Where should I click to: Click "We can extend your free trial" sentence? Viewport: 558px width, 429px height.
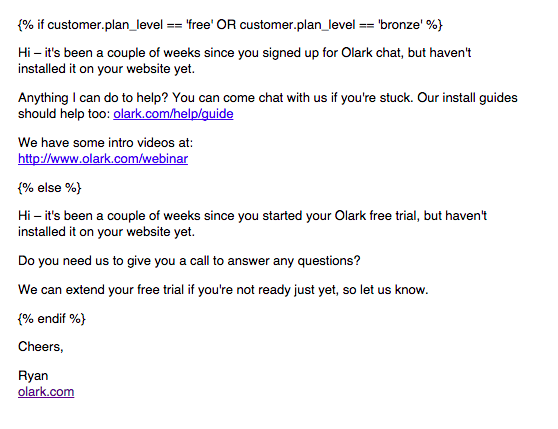[x=223, y=290]
